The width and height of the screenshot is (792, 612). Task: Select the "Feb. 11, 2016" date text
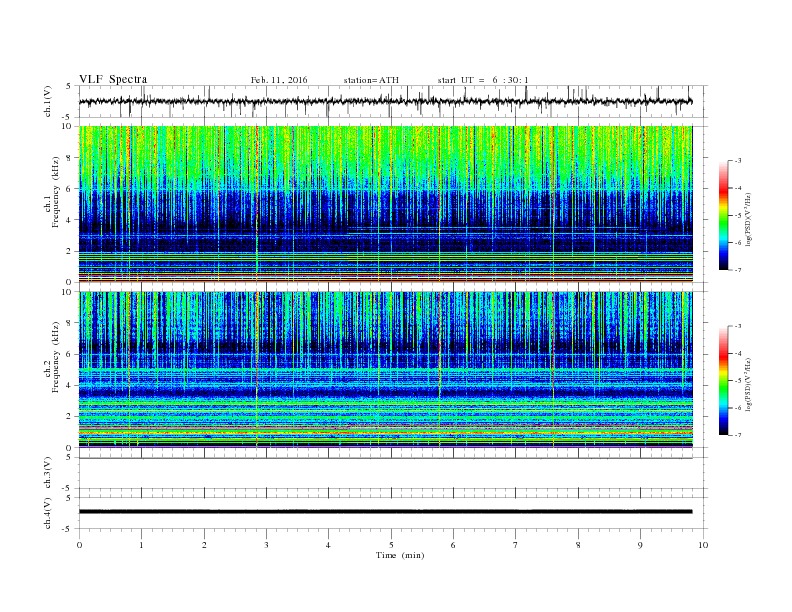click(x=279, y=80)
